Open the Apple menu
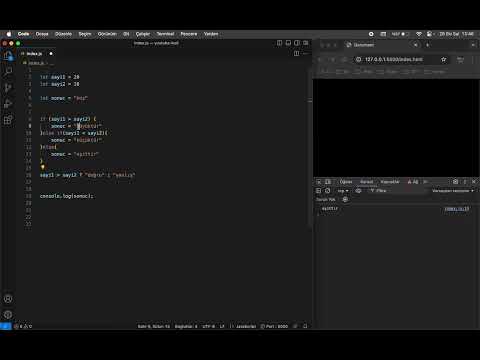Screen dimensions: 480x360 [x=9, y=34]
